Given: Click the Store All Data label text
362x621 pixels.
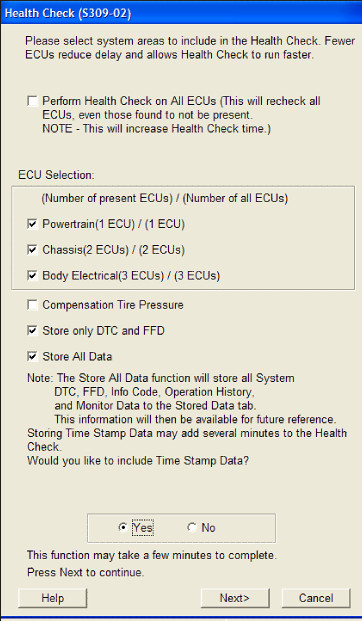Looking at the screenshot, I should coord(77,356).
